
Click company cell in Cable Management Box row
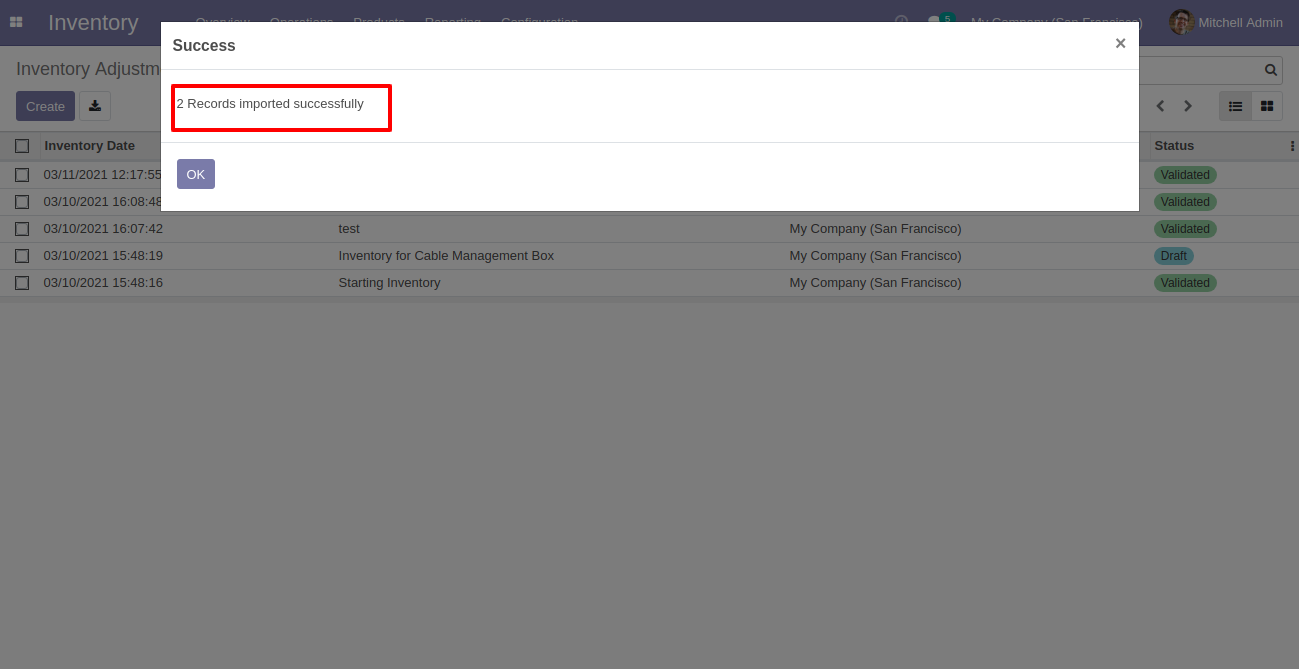[x=875, y=256]
